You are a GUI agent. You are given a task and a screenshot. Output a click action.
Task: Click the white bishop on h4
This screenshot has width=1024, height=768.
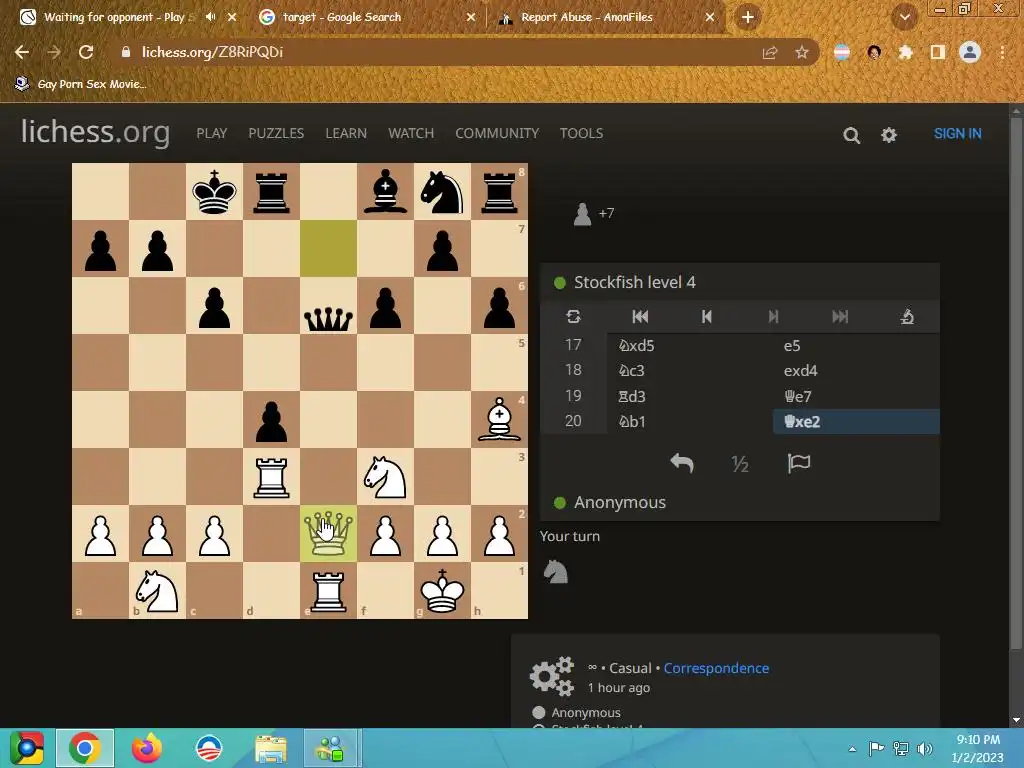click(499, 419)
